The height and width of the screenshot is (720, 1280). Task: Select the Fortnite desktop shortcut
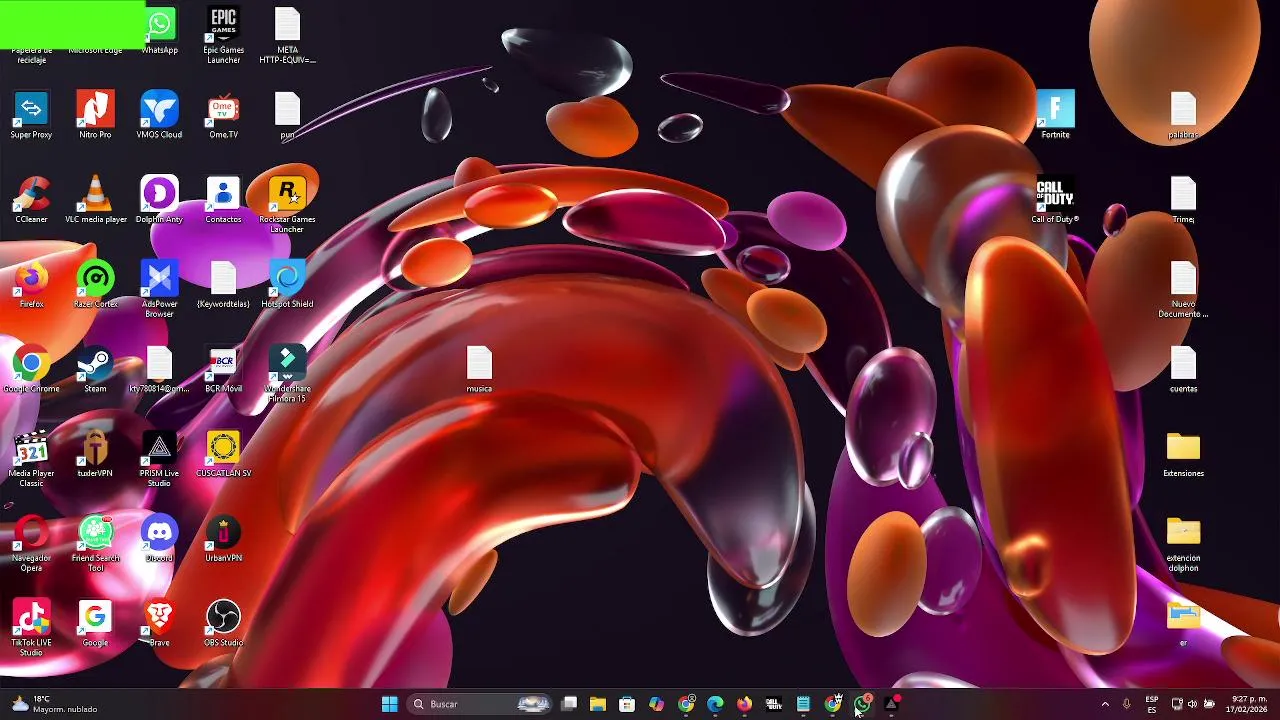click(1055, 115)
